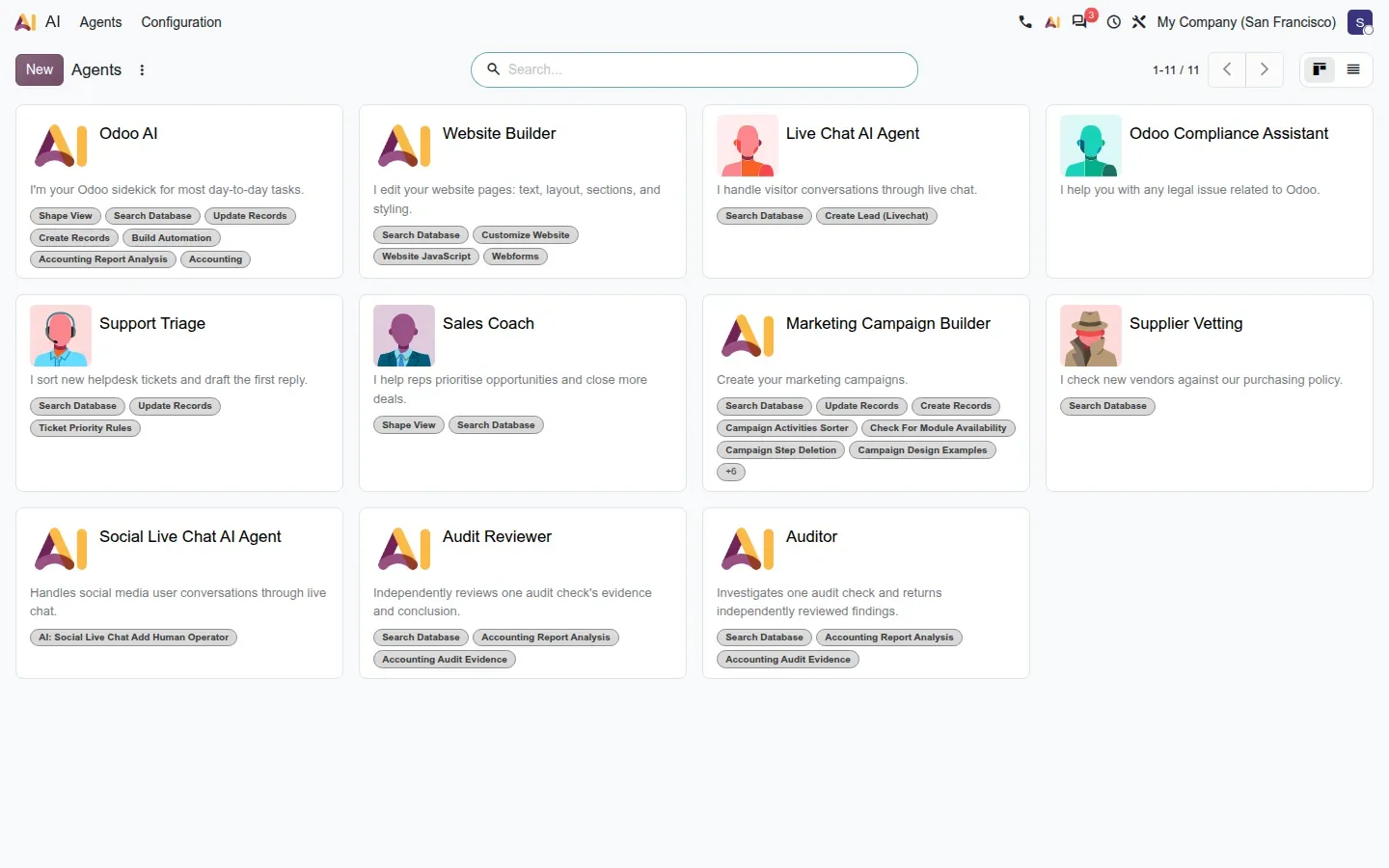The width and height of the screenshot is (1389, 868).
Task: Switch to the list view
Action: 1353,69
